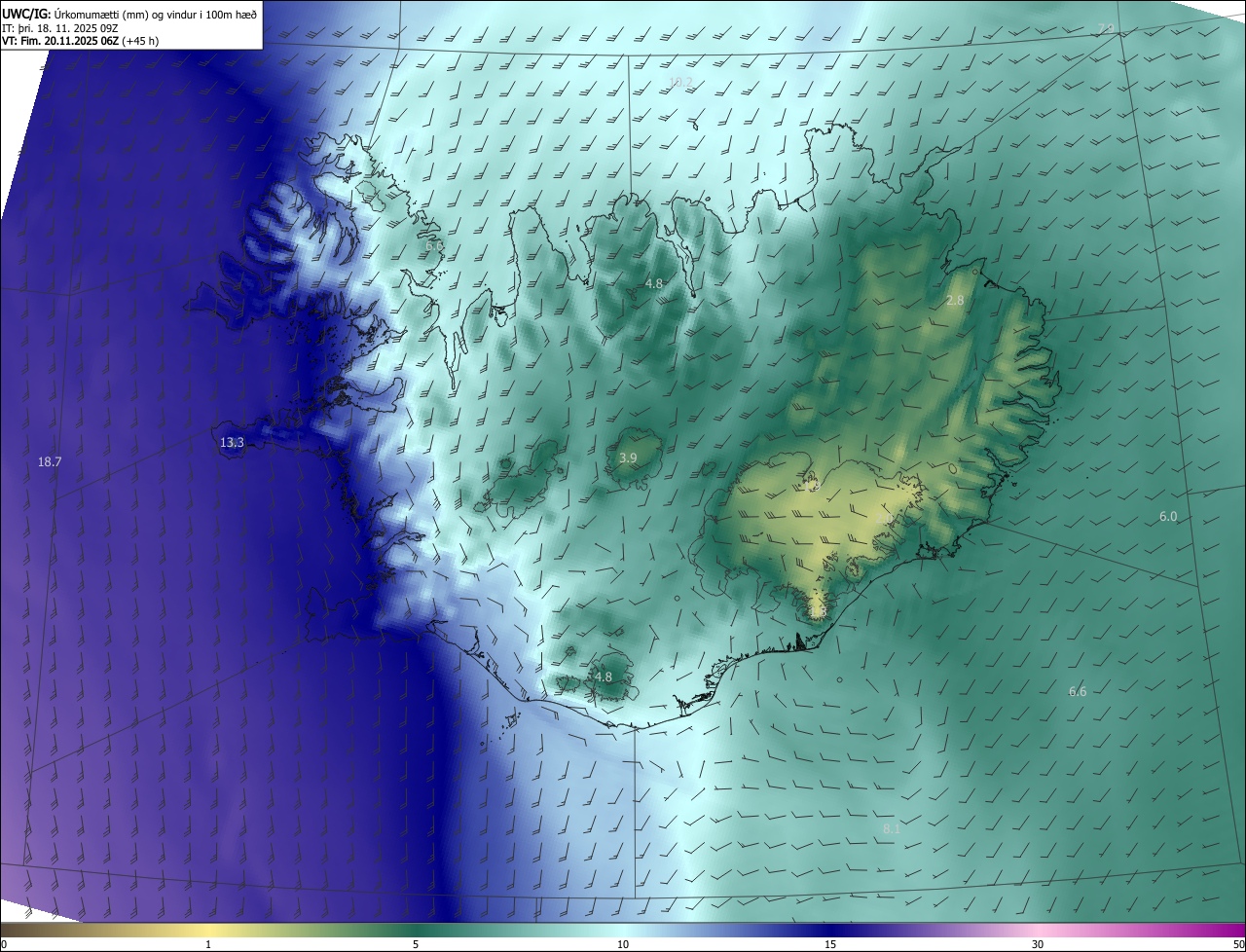Screen dimensions: 1246x952
Task: Click the '50' tick label on the colour scale
Action: (1238, 944)
